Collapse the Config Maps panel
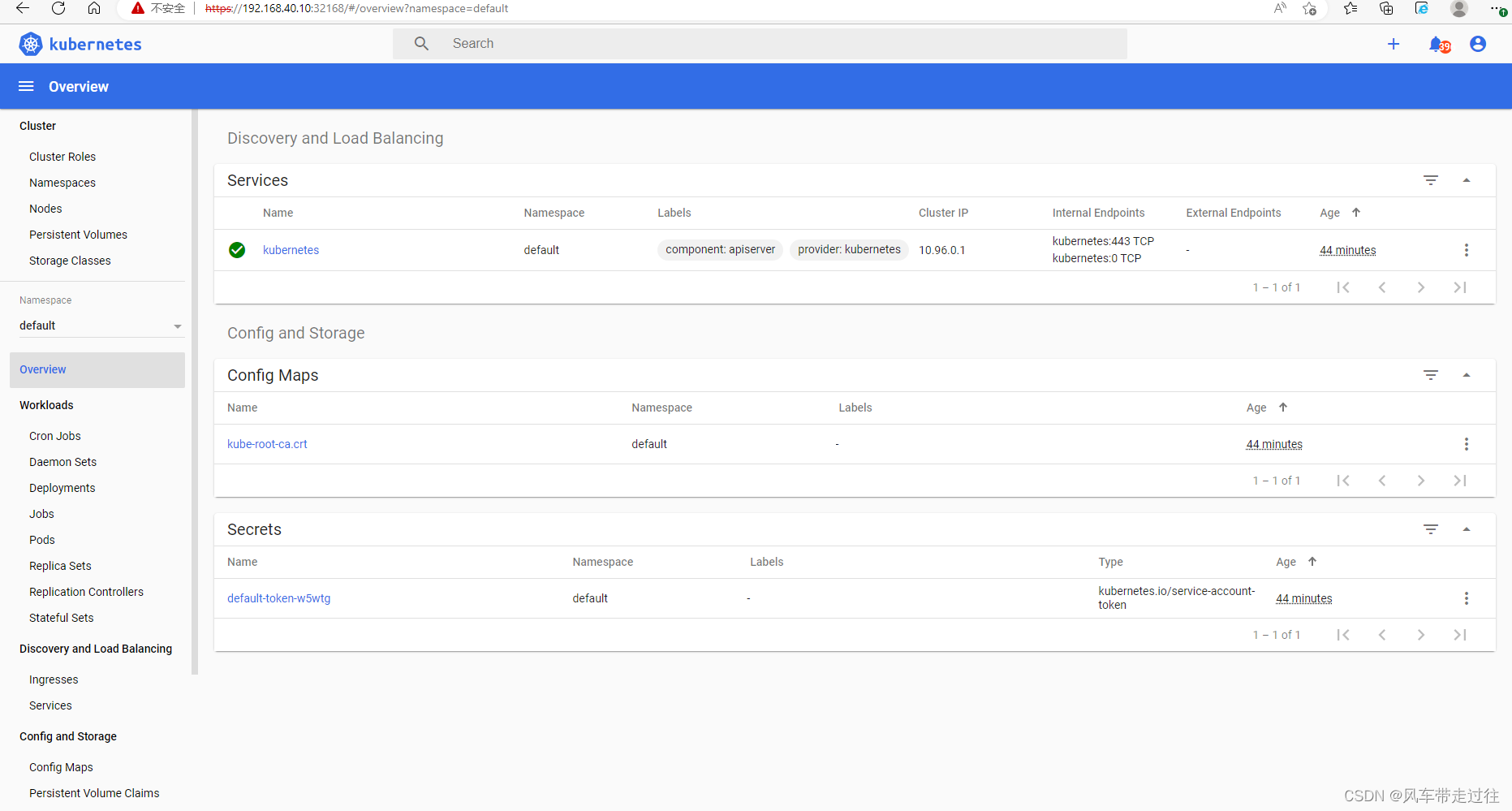The height and width of the screenshot is (811, 1512). 1467,375
